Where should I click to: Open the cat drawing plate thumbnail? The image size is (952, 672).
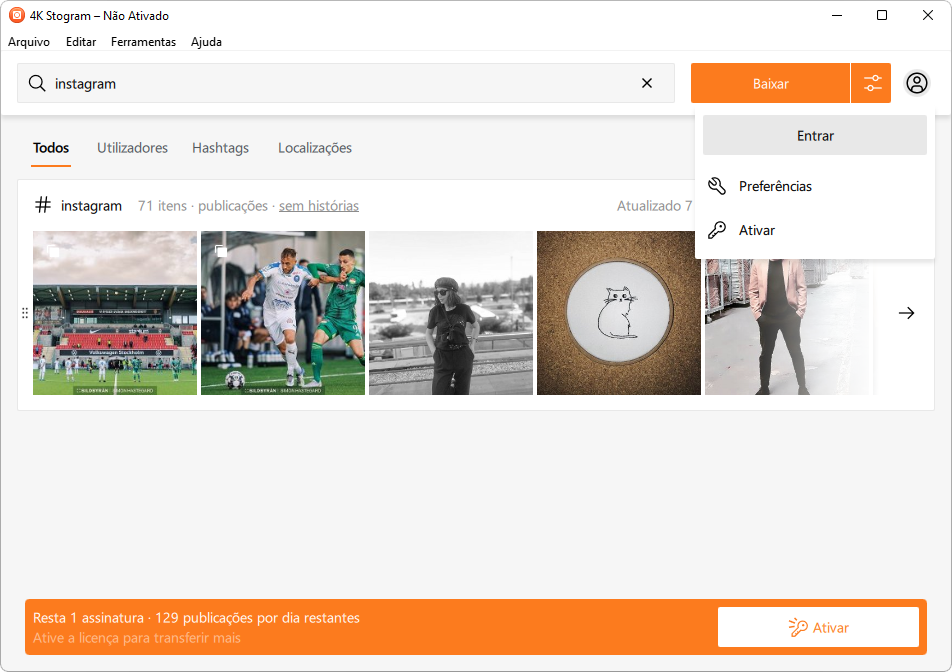pyautogui.click(x=619, y=313)
